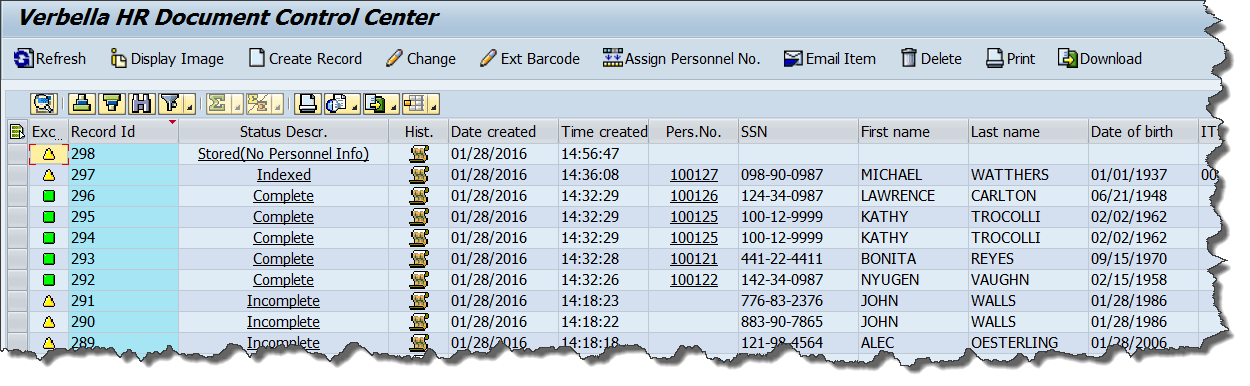Open the Export dropdown arrow

(x=394, y=103)
